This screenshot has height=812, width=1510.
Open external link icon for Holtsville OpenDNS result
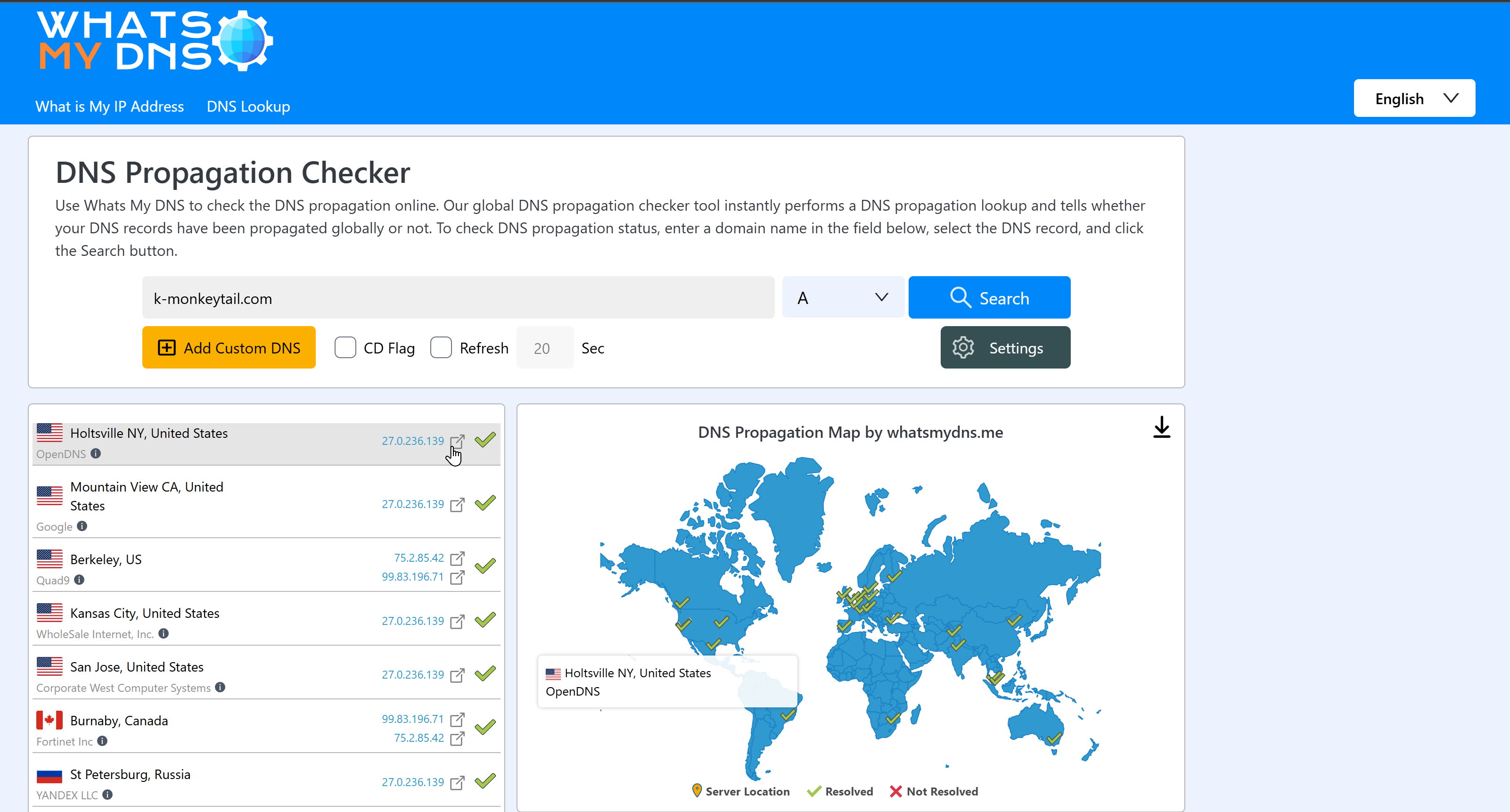457,441
